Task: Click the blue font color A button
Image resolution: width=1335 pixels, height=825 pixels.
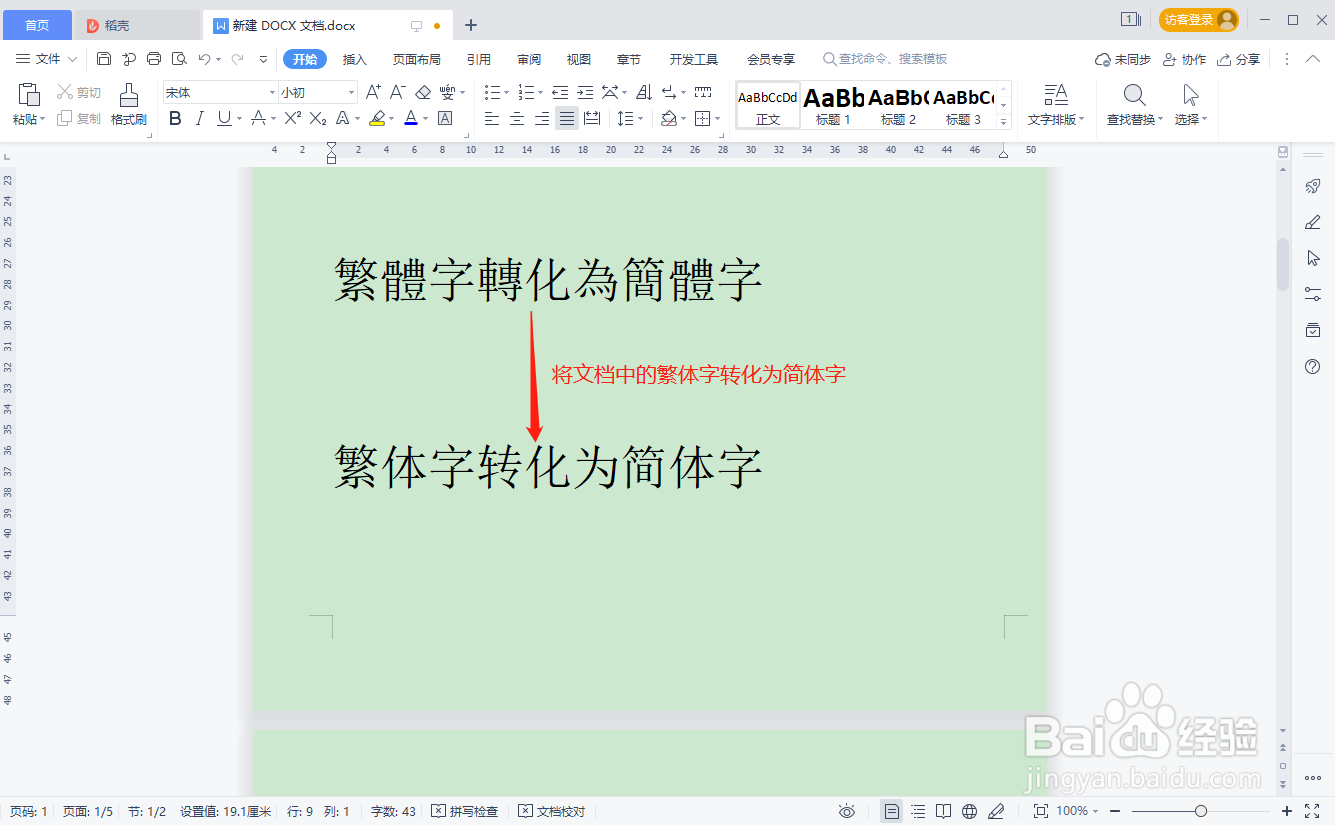Action: coord(411,118)
